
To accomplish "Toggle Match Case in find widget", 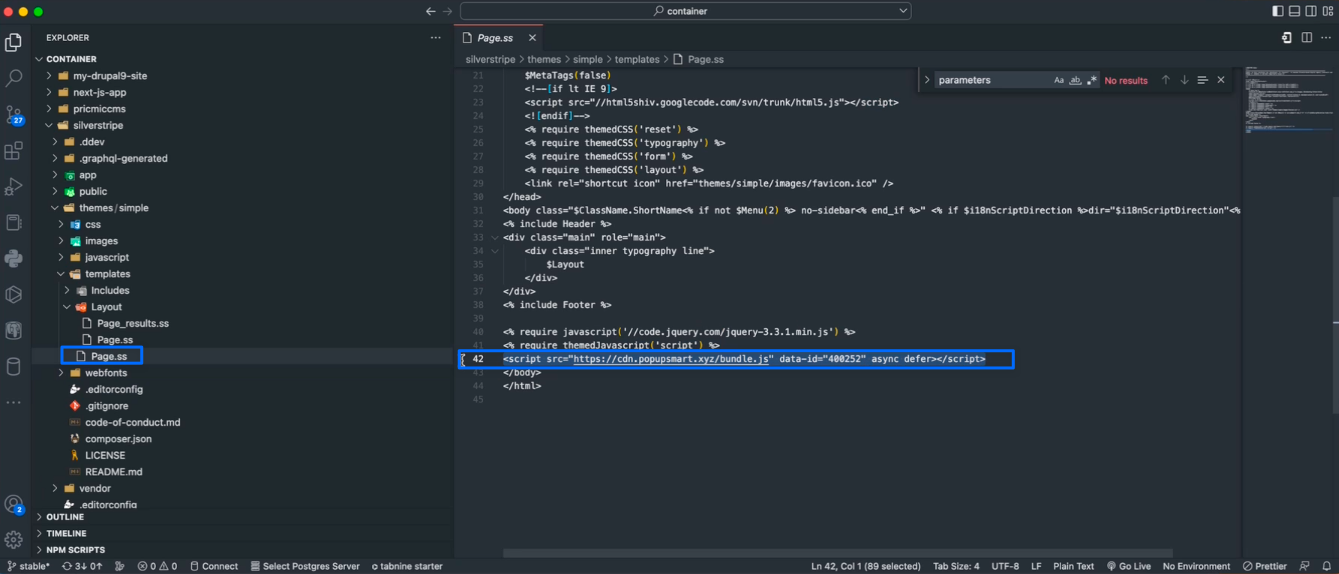I will [1059, 80].
